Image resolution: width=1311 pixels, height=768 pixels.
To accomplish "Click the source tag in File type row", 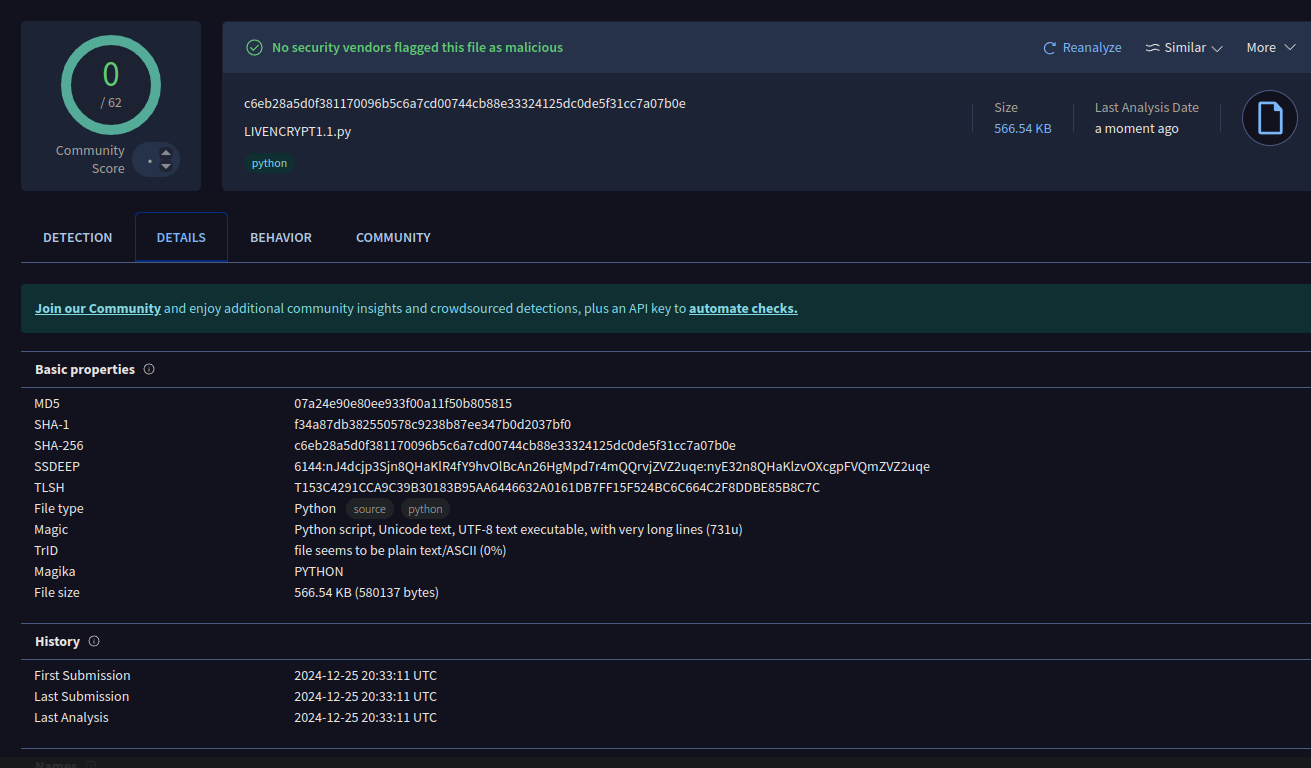I will pos(370,509).
